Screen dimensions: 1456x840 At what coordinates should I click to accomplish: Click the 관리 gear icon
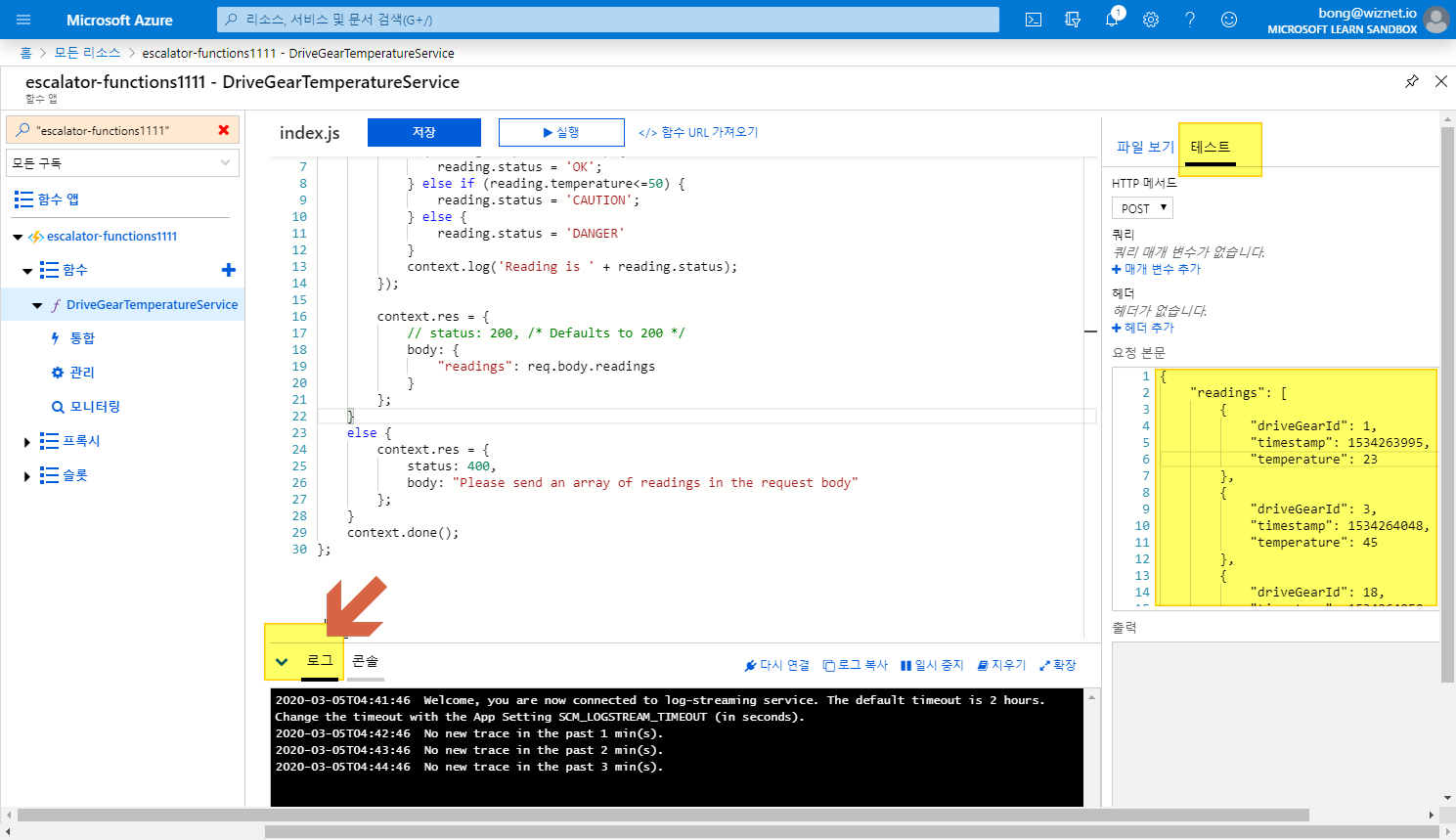pos(58,373)
